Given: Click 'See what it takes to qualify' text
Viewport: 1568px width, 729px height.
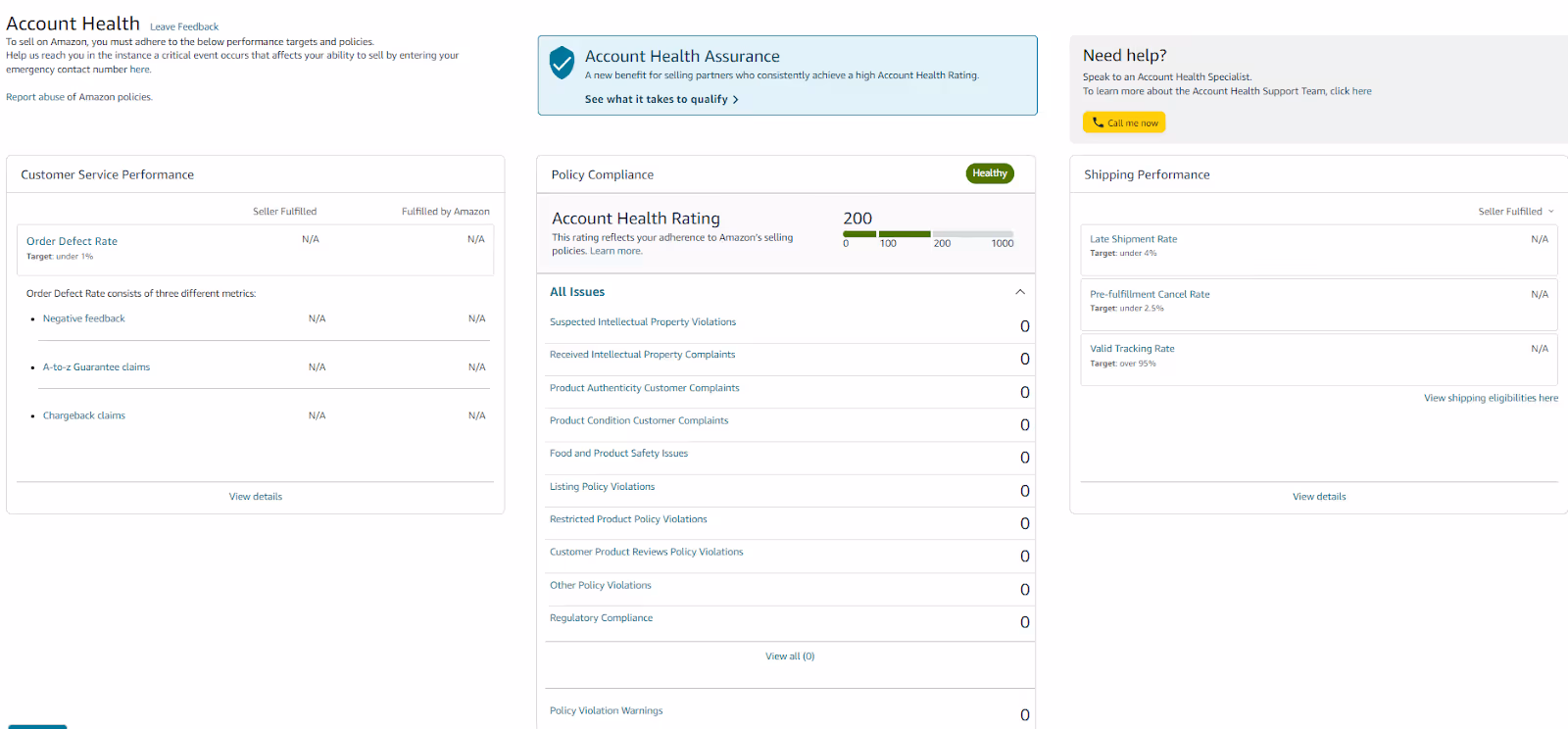Looking at the screenshot, I should coord(656,100).
